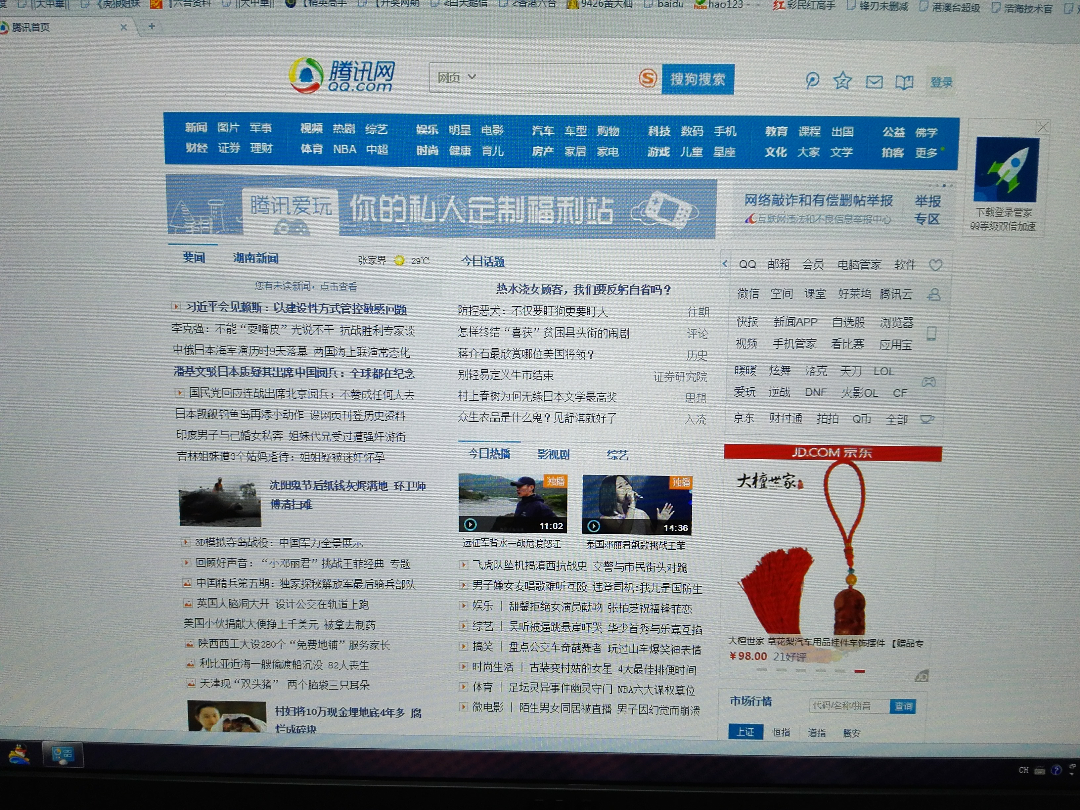
Task: Click the second taskbar application icon
Action: [x=62, y=755]
